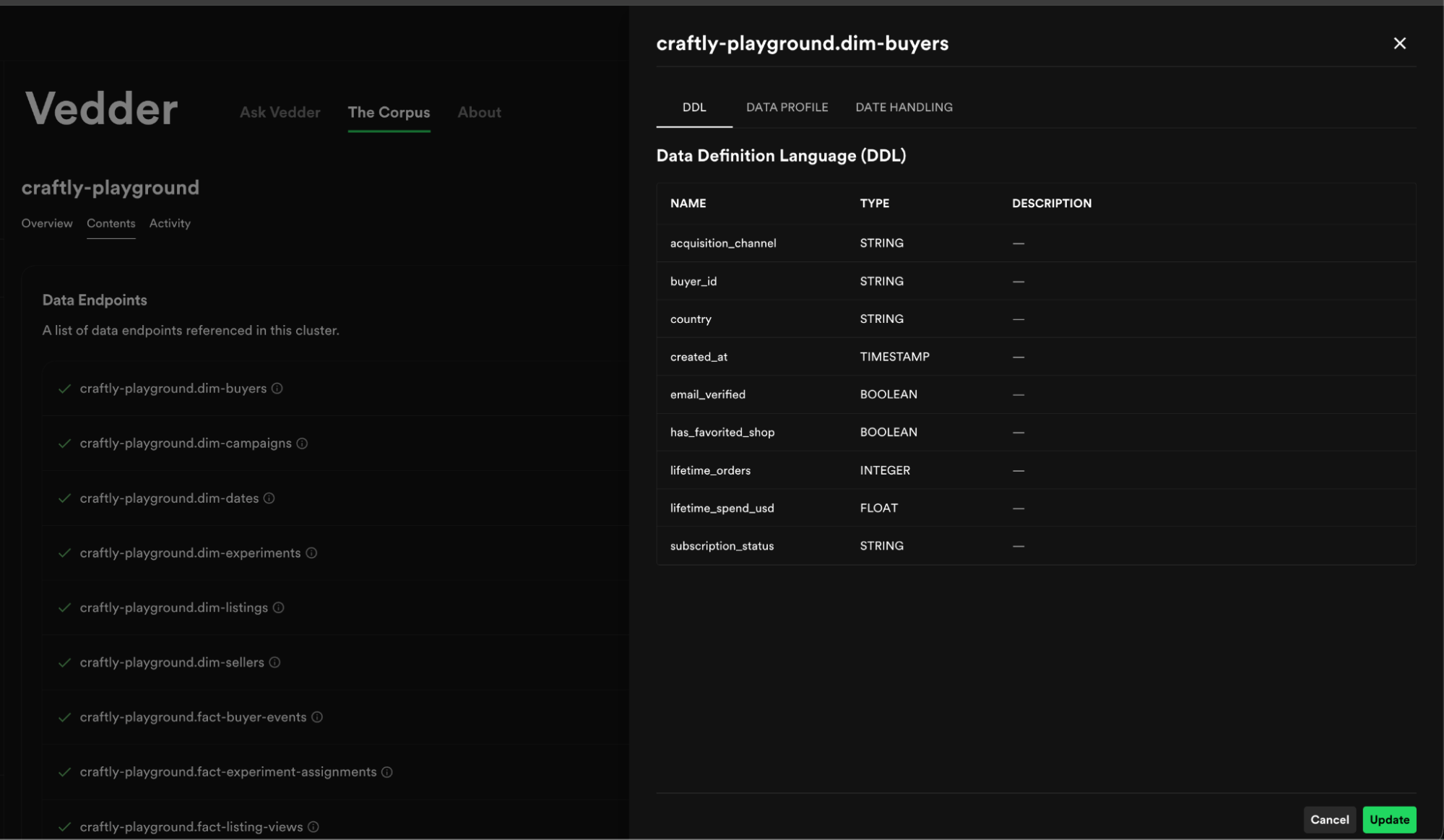Image resolution: width=1444 pixels, height=840 pixels.
Task: Go to Ask Vedder page
Action: tap(280, 112)
